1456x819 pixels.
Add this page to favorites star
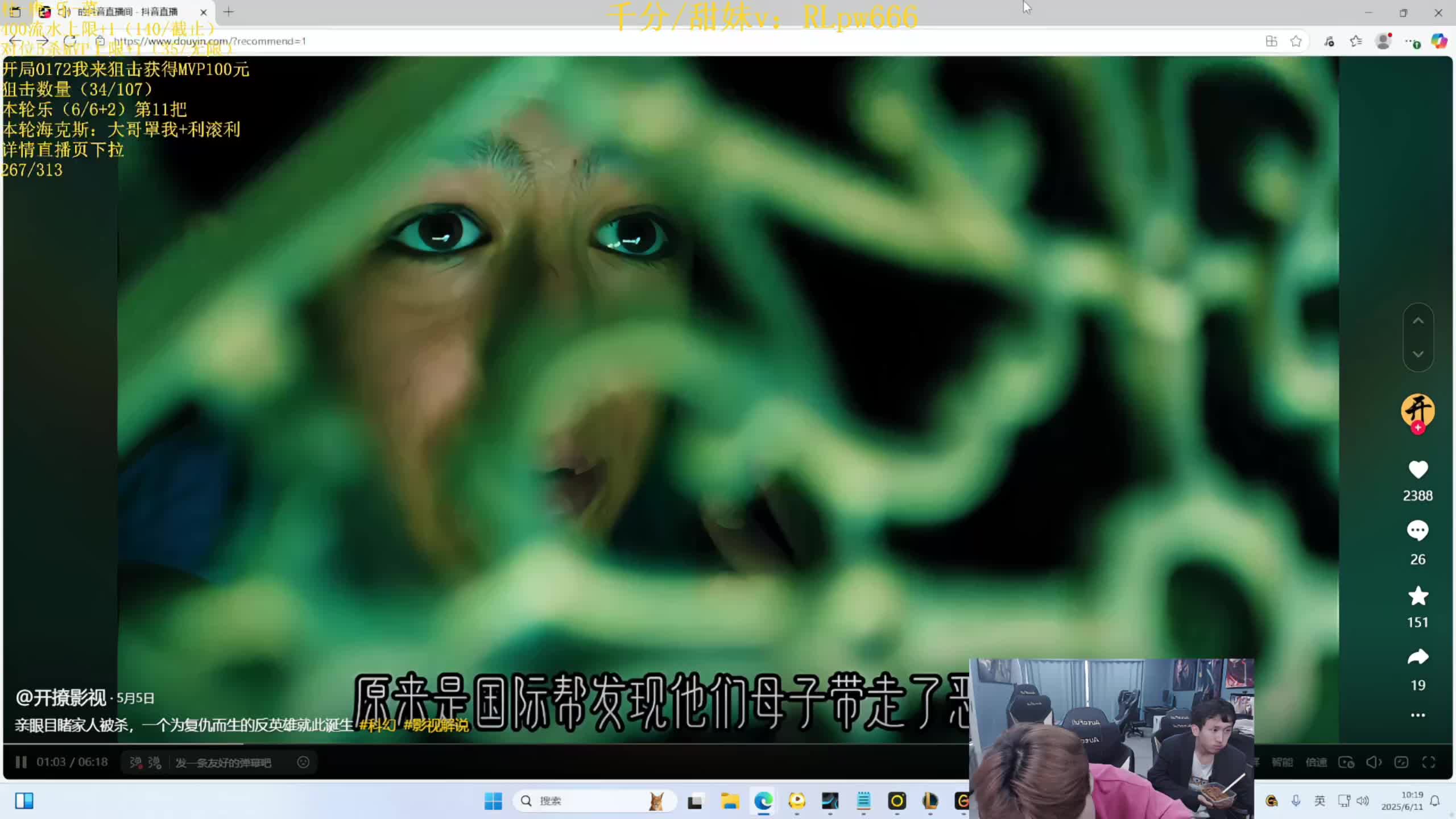[1296, 41]
